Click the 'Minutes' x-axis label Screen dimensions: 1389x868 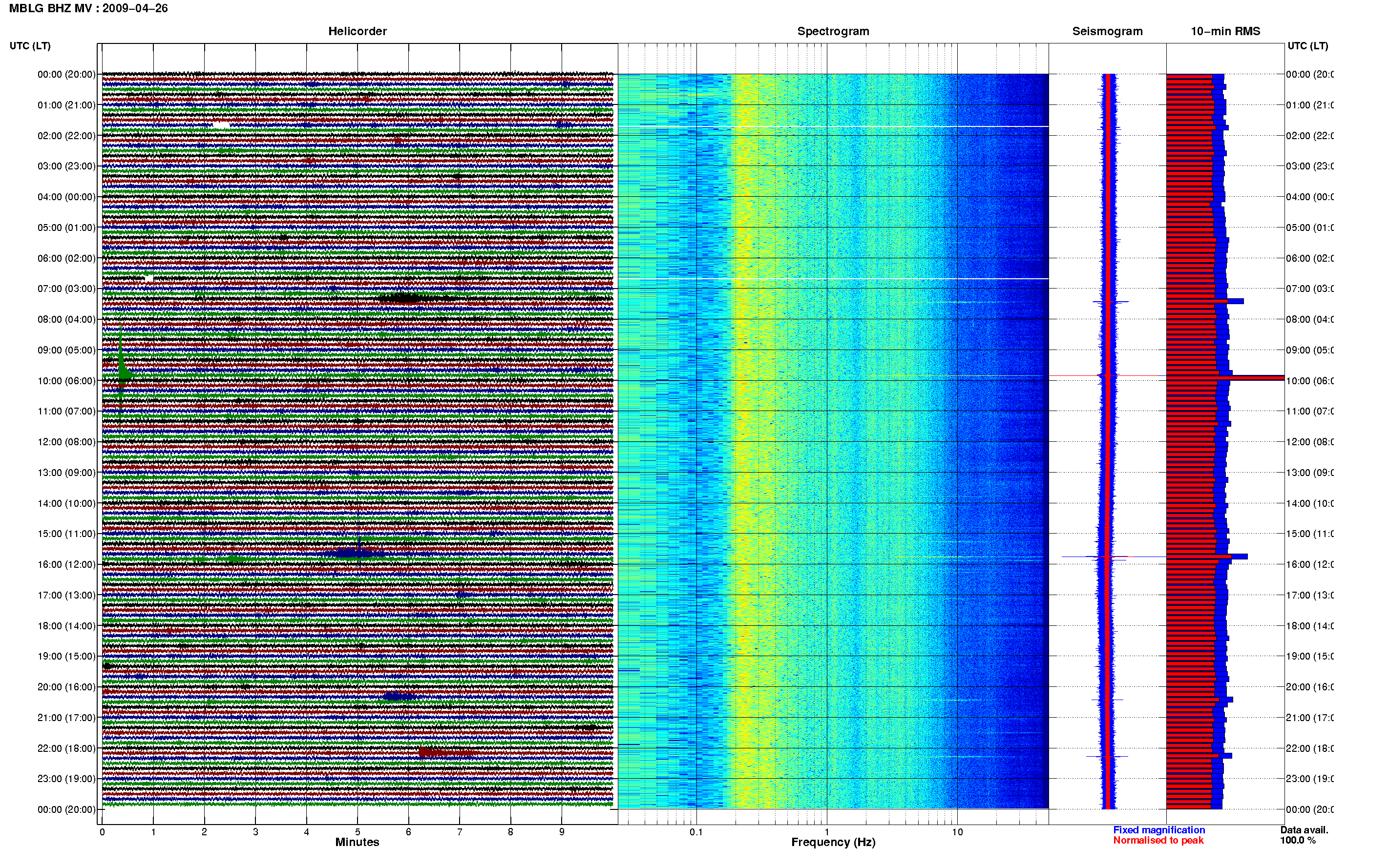[x=357, y=842]
